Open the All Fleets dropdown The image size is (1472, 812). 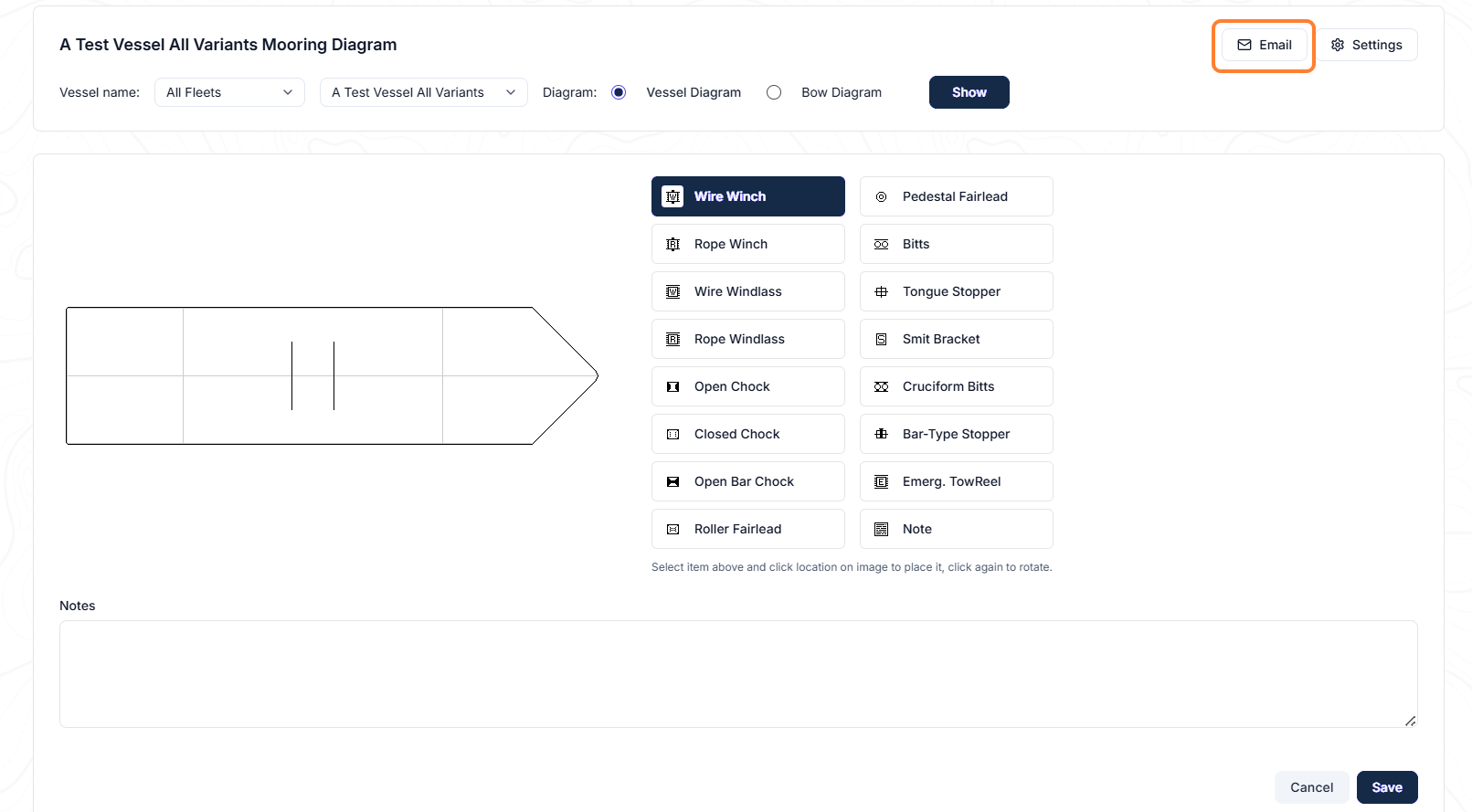(229, 92)
